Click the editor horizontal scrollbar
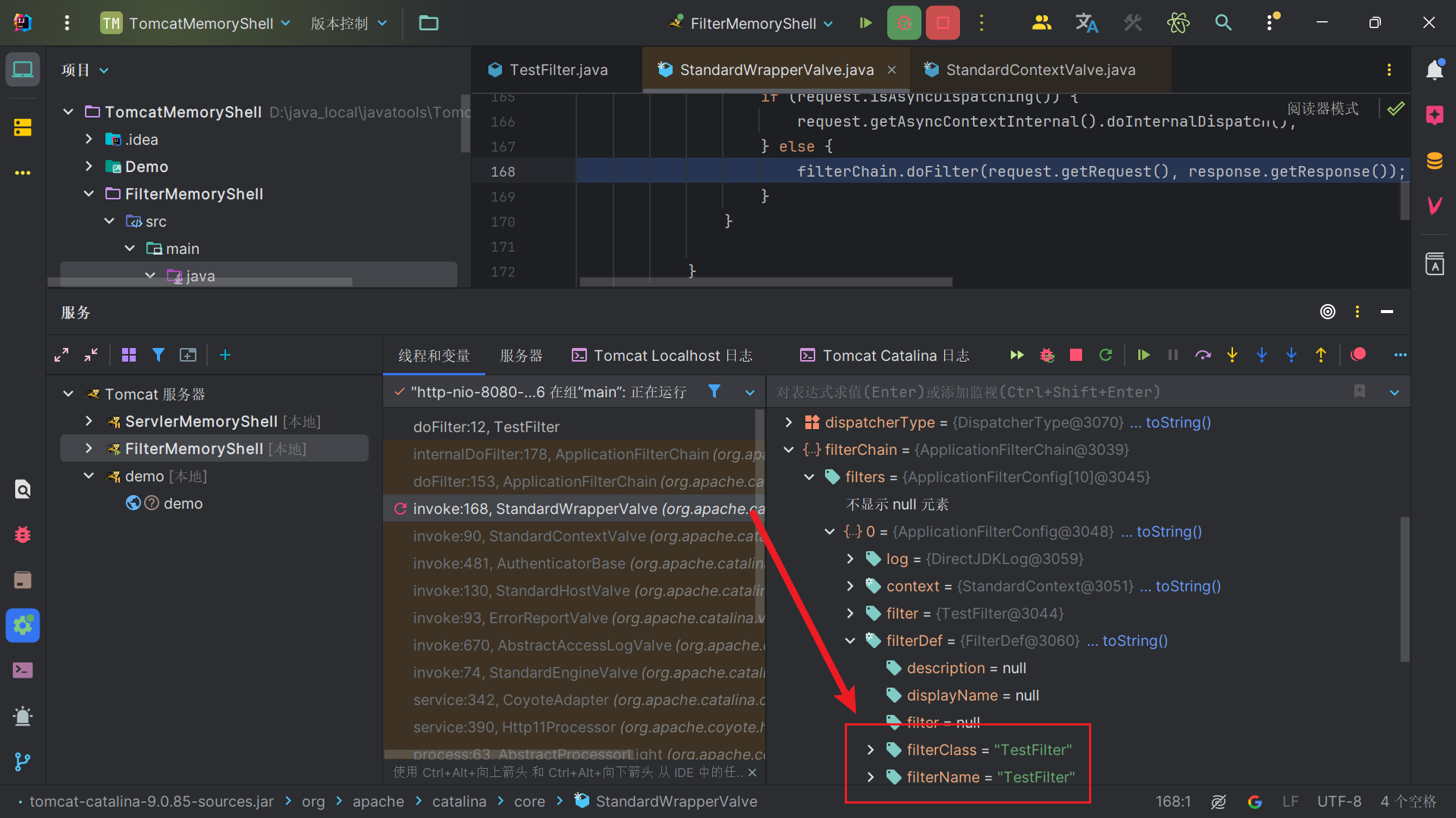 click(x=766, y=281)
